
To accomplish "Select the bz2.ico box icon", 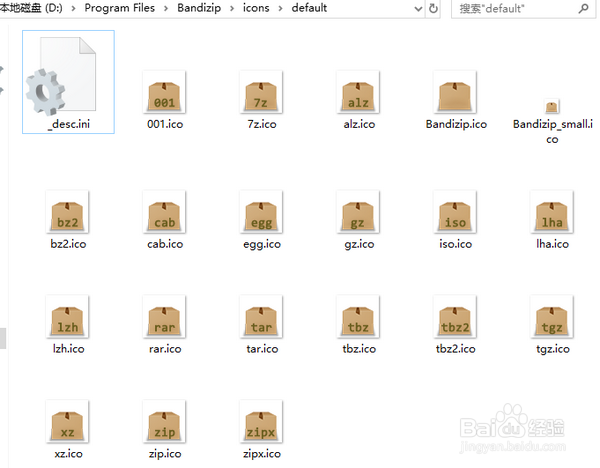I will point(67,212).
